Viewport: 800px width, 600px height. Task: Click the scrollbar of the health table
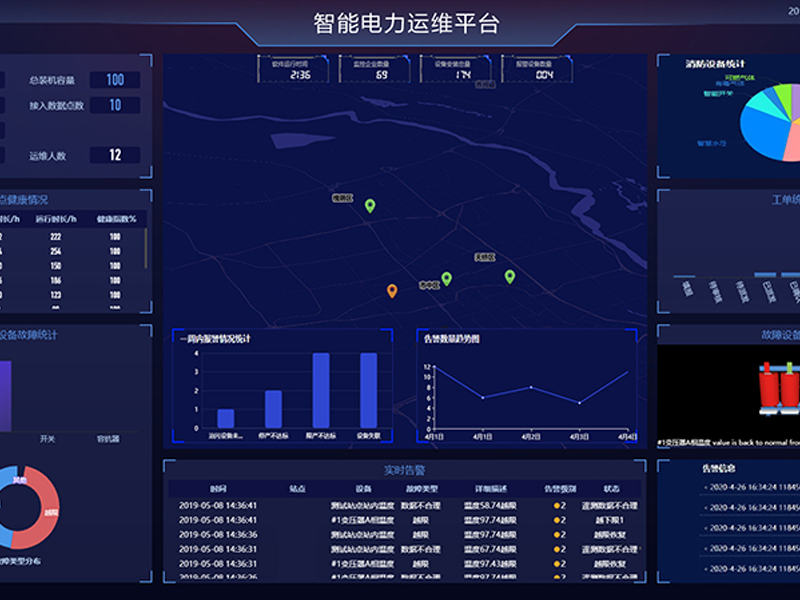point(146,248)
